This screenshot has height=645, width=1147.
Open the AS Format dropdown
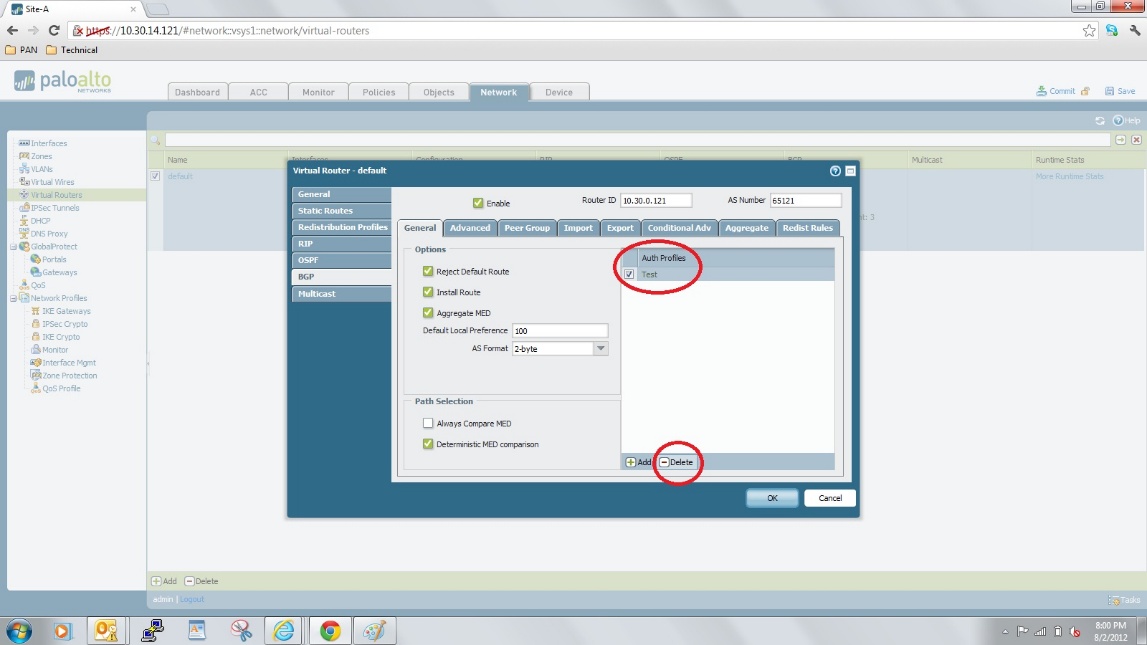(x=600, y=348)
